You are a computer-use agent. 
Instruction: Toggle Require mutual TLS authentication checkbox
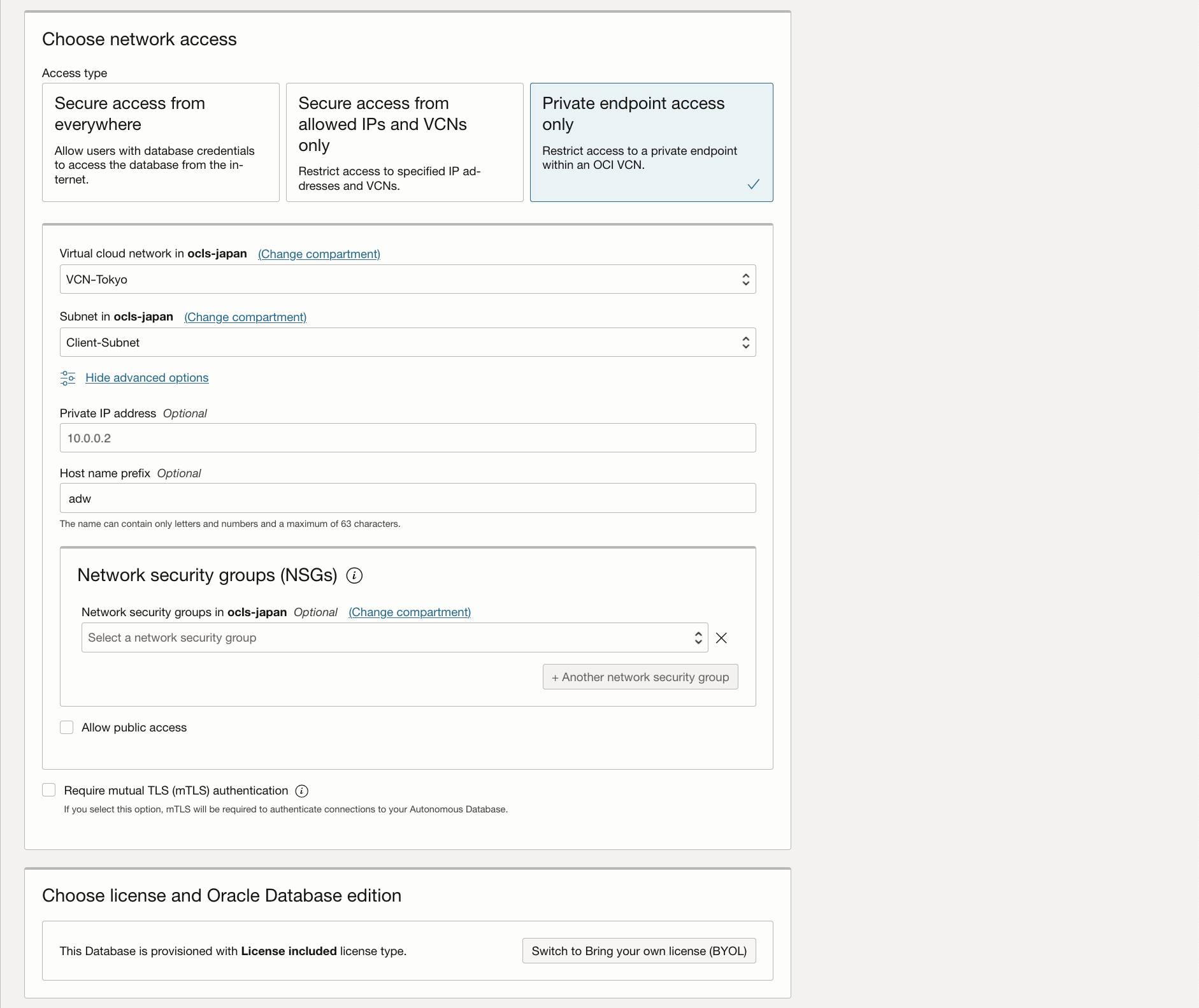pyautogui.click(x=49, y=790)
